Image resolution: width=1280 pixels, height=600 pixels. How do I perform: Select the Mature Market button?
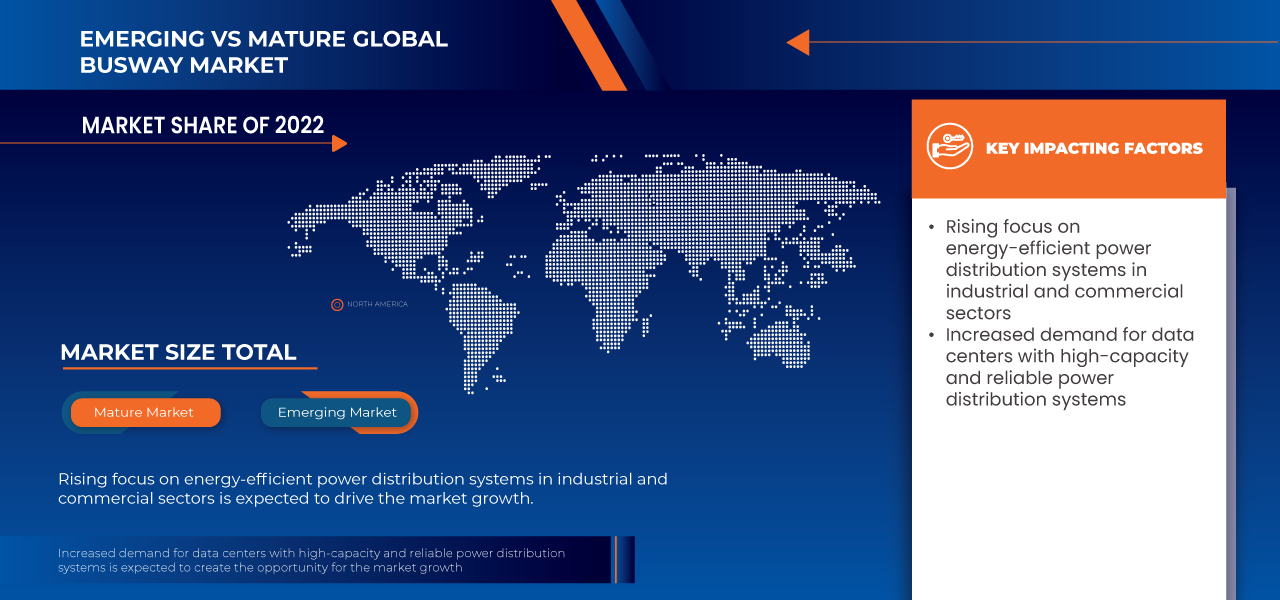[x=145, y=412]
